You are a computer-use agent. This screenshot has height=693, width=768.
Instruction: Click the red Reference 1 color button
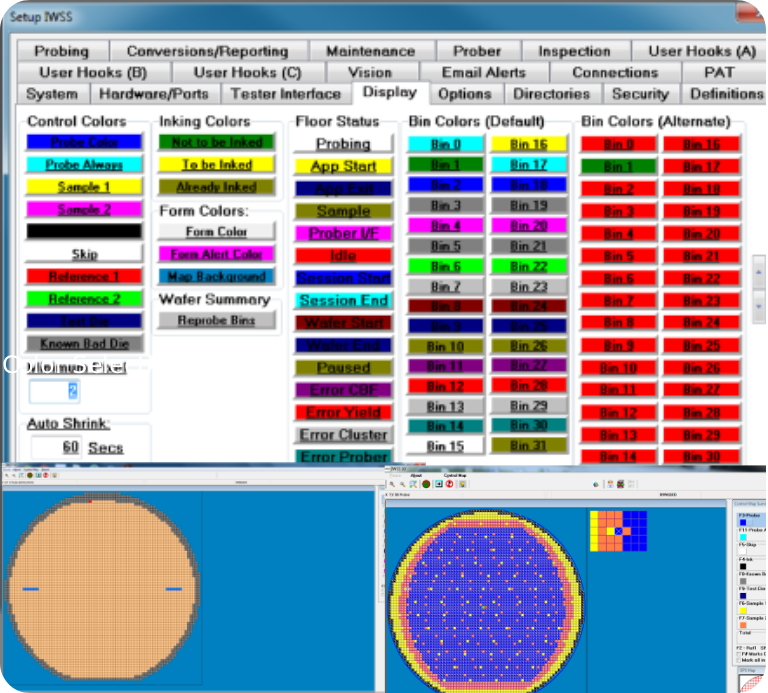pos(84,276)
